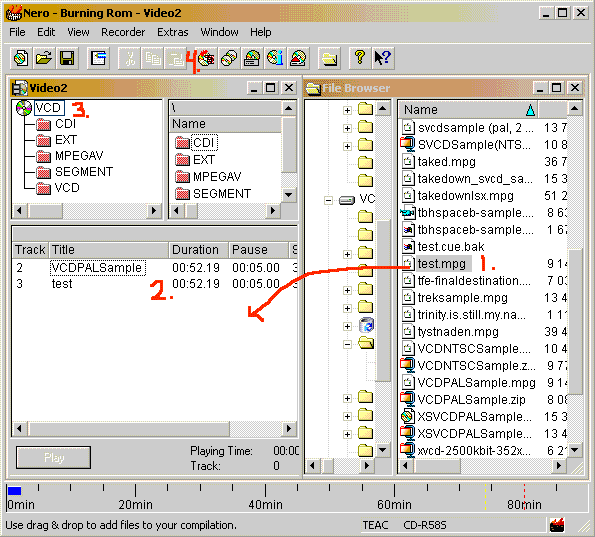595x537 pixels.
Task: Click the burn icon in the status bar
Action: coord(557,525)
